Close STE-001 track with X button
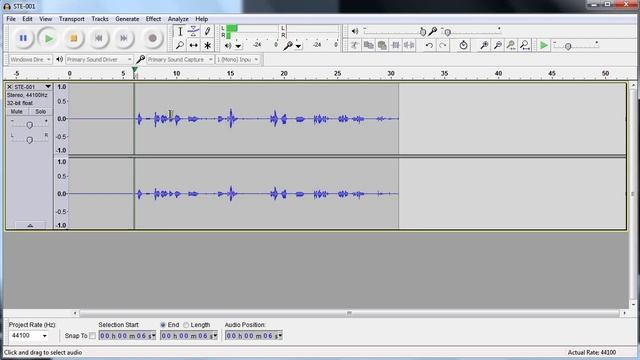Screen dimensions: 640x360 pos(9,87)
